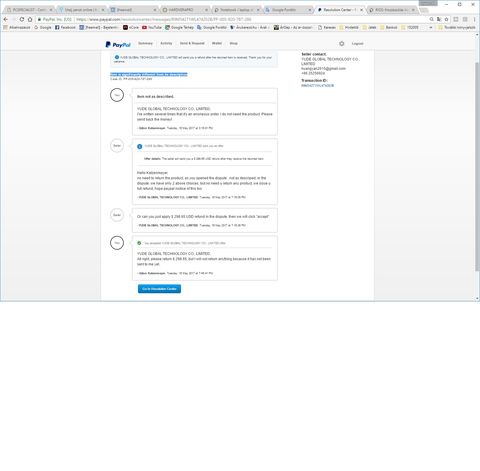This screenshot has height=471, width=480.
Task: Open the Summary menu in PayPal header
Action: coord(145,43)
